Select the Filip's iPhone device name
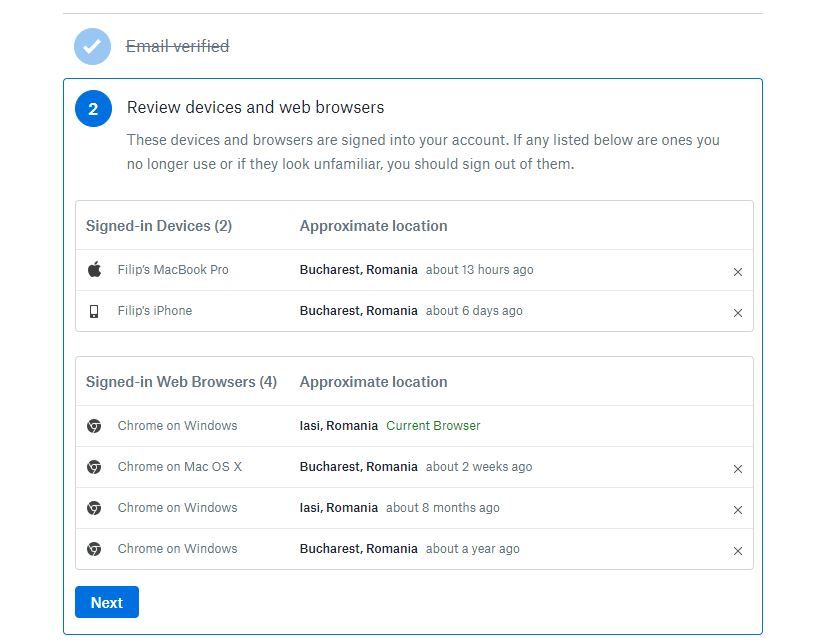The image size is (824, 643). click(154, 310)
